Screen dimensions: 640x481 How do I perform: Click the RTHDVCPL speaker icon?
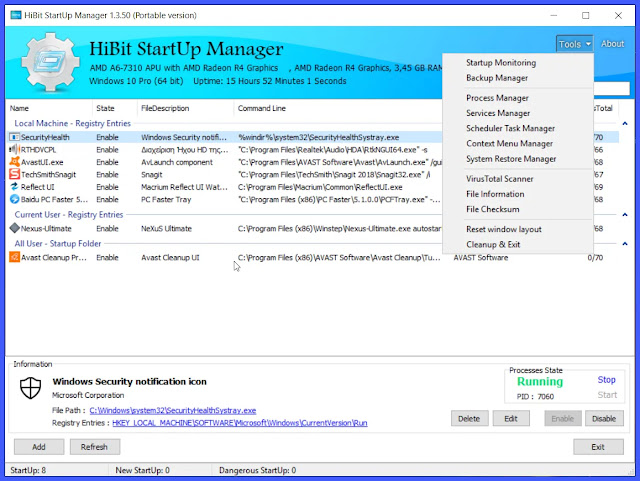coord(14,149)
